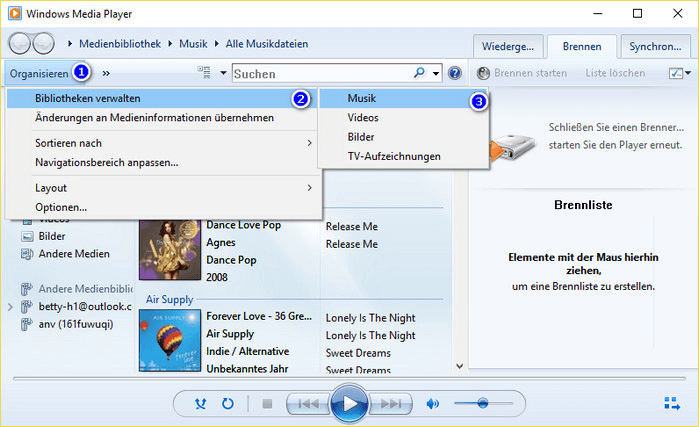
Task: Click Liste löschen button
Action: 615,73
